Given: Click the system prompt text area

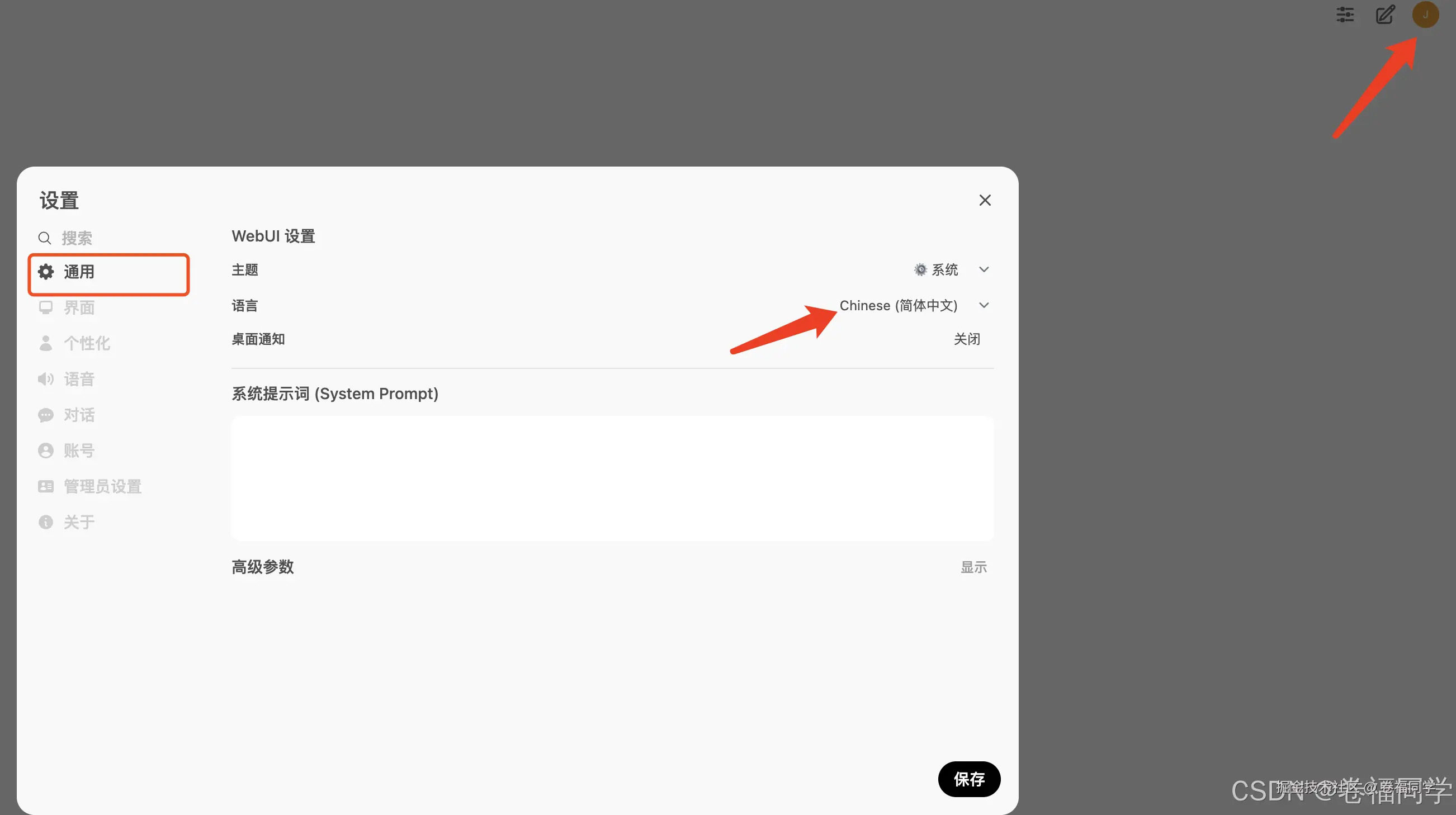Looking at the screenshot, I should (x=612, y=478).
